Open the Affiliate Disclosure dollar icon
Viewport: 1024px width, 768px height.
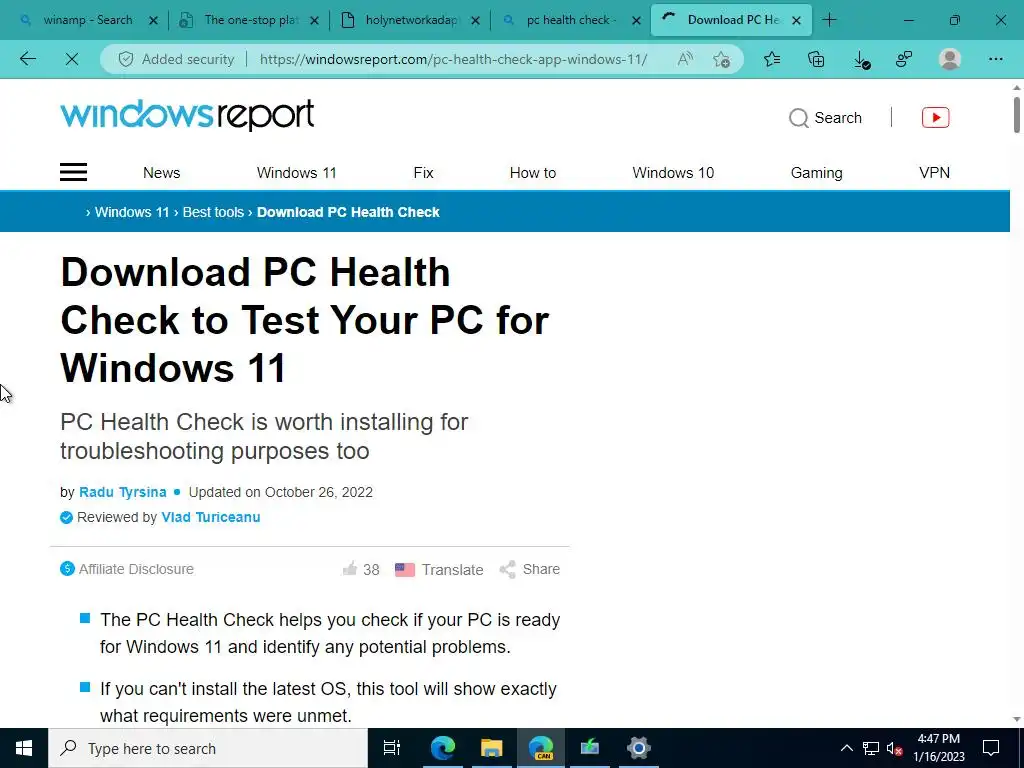click(x=67, y=569)
